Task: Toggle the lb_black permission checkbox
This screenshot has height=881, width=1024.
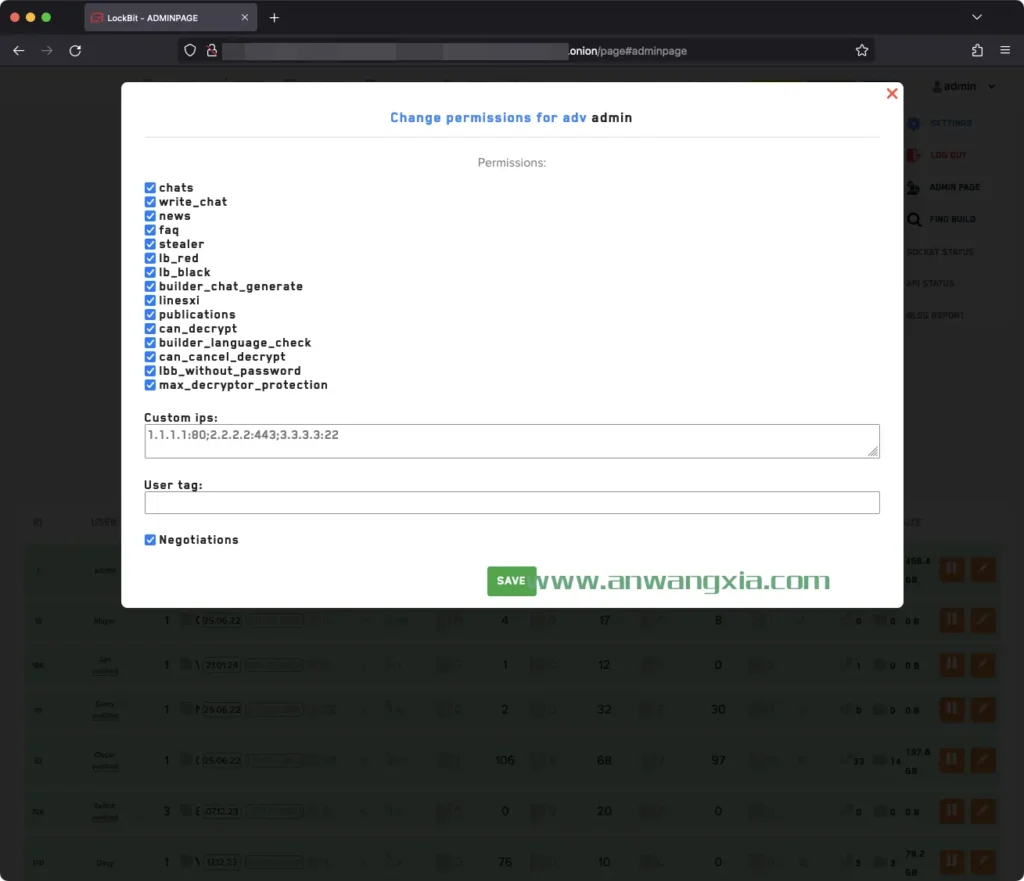Action: coord(150,272)
